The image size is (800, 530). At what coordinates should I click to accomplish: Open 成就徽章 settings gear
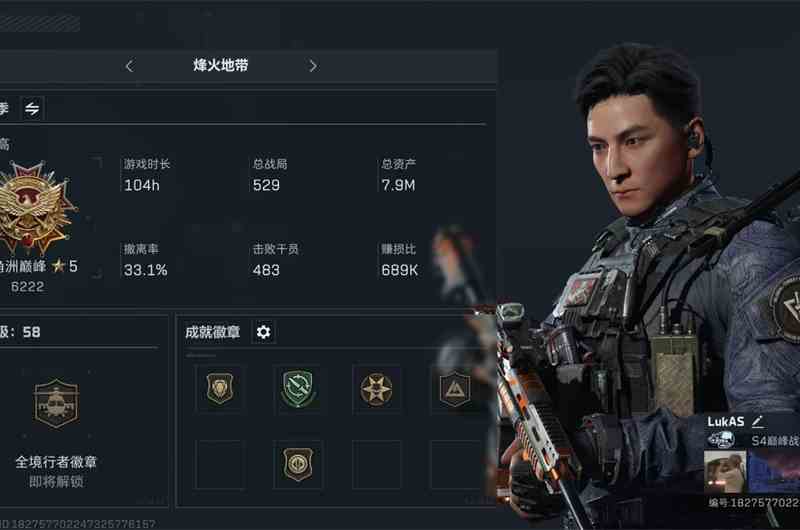[263, 332]
